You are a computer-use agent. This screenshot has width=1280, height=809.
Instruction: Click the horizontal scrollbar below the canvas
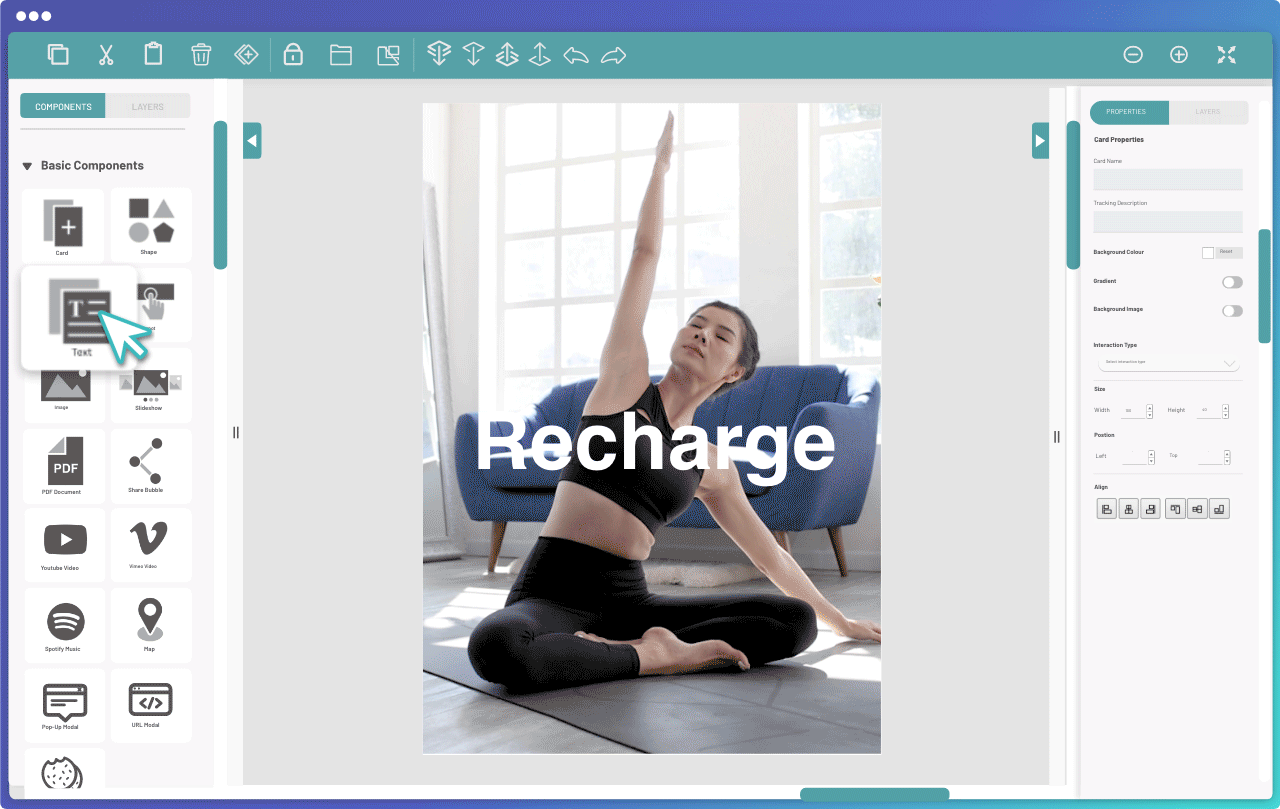point(874,794)
